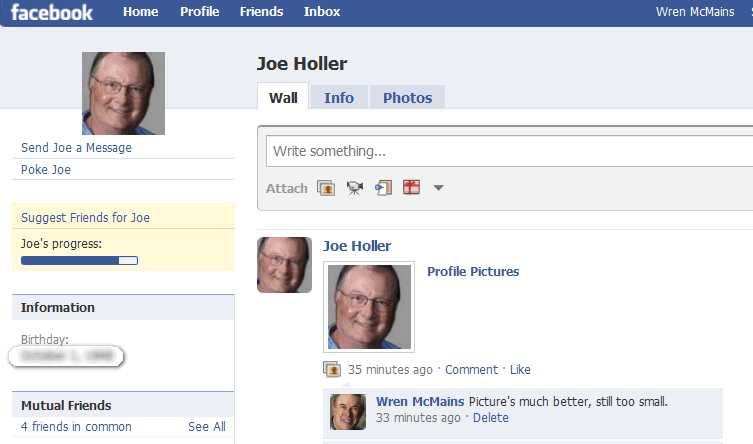Open Inbox in the top navigation
Image resolution: width=753 pixels, height=444 pixels.
322,12
